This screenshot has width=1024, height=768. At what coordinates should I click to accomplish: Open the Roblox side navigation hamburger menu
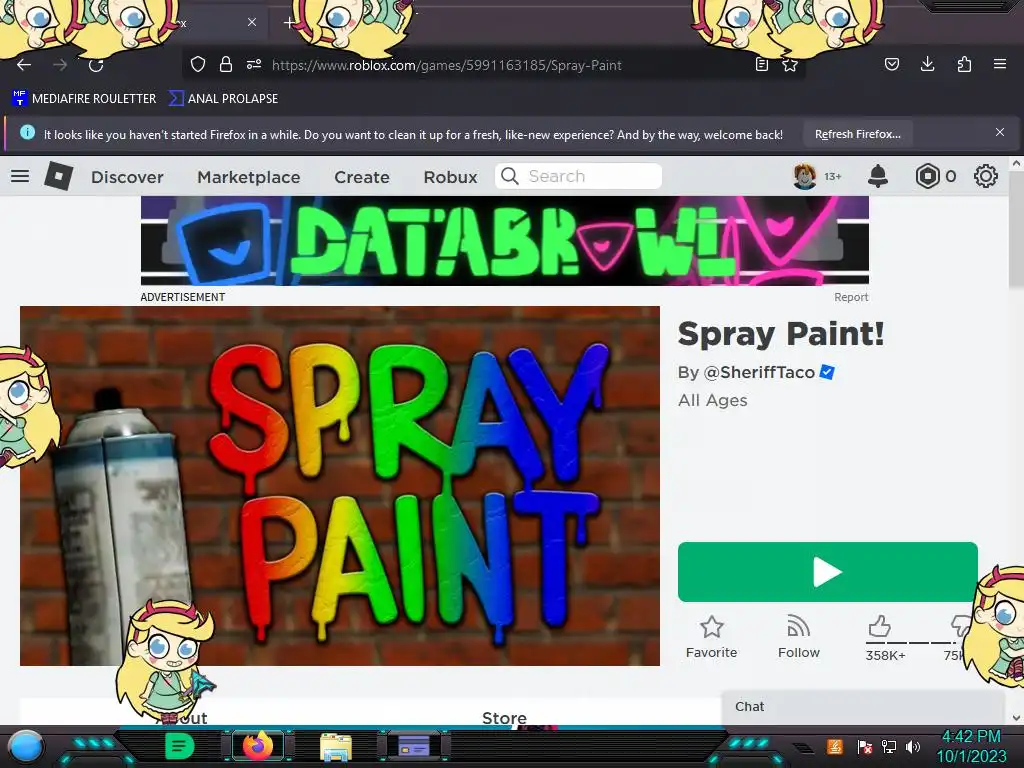[x=20, y=176]
